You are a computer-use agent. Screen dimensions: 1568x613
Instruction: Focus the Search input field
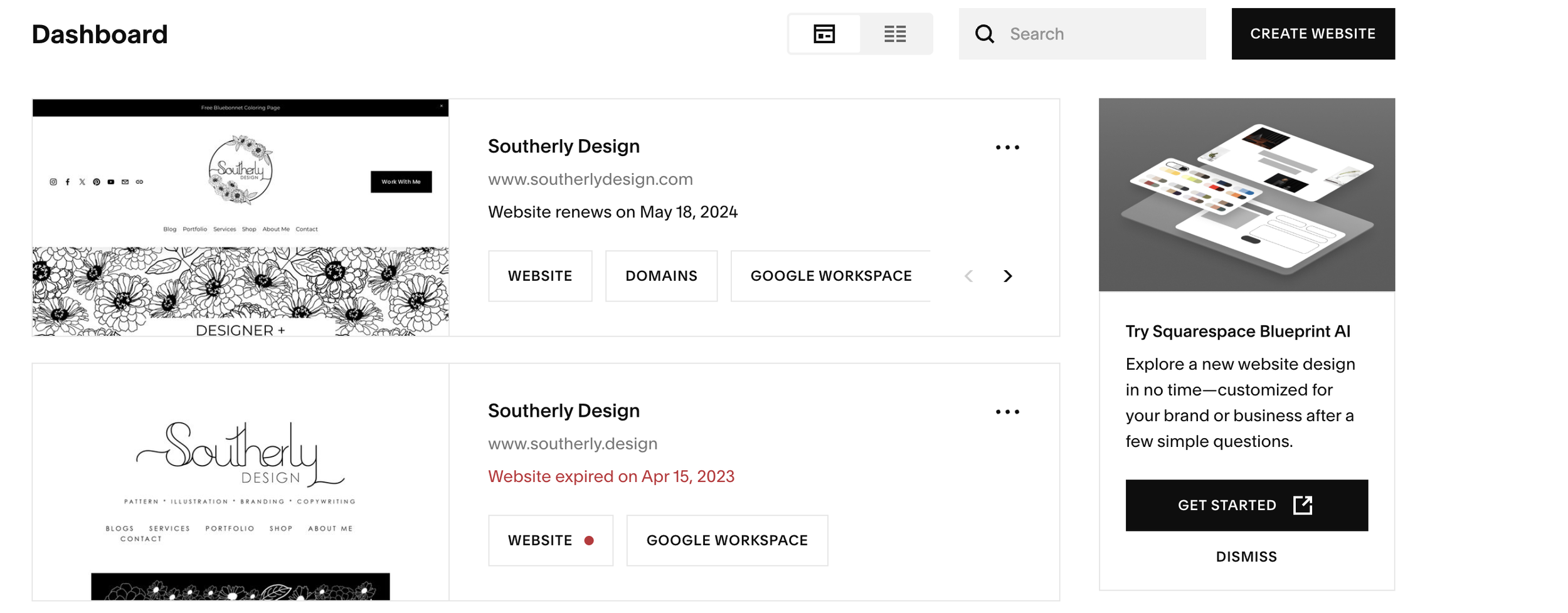coord(1082,34)
